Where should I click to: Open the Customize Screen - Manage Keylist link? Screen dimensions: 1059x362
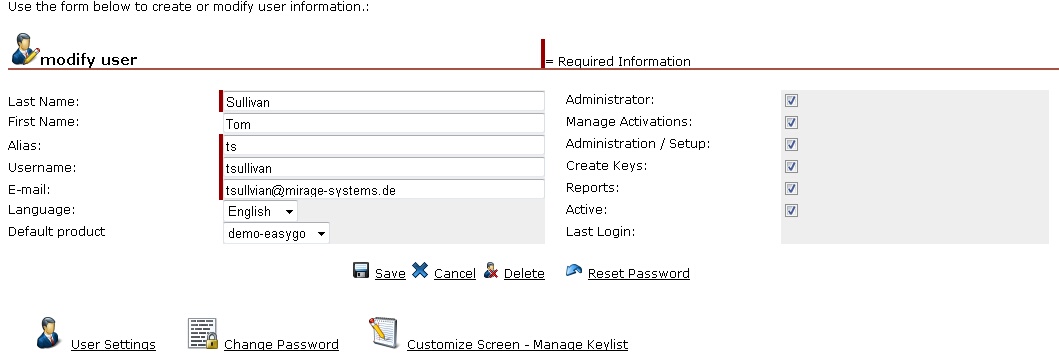pos(517,344)
